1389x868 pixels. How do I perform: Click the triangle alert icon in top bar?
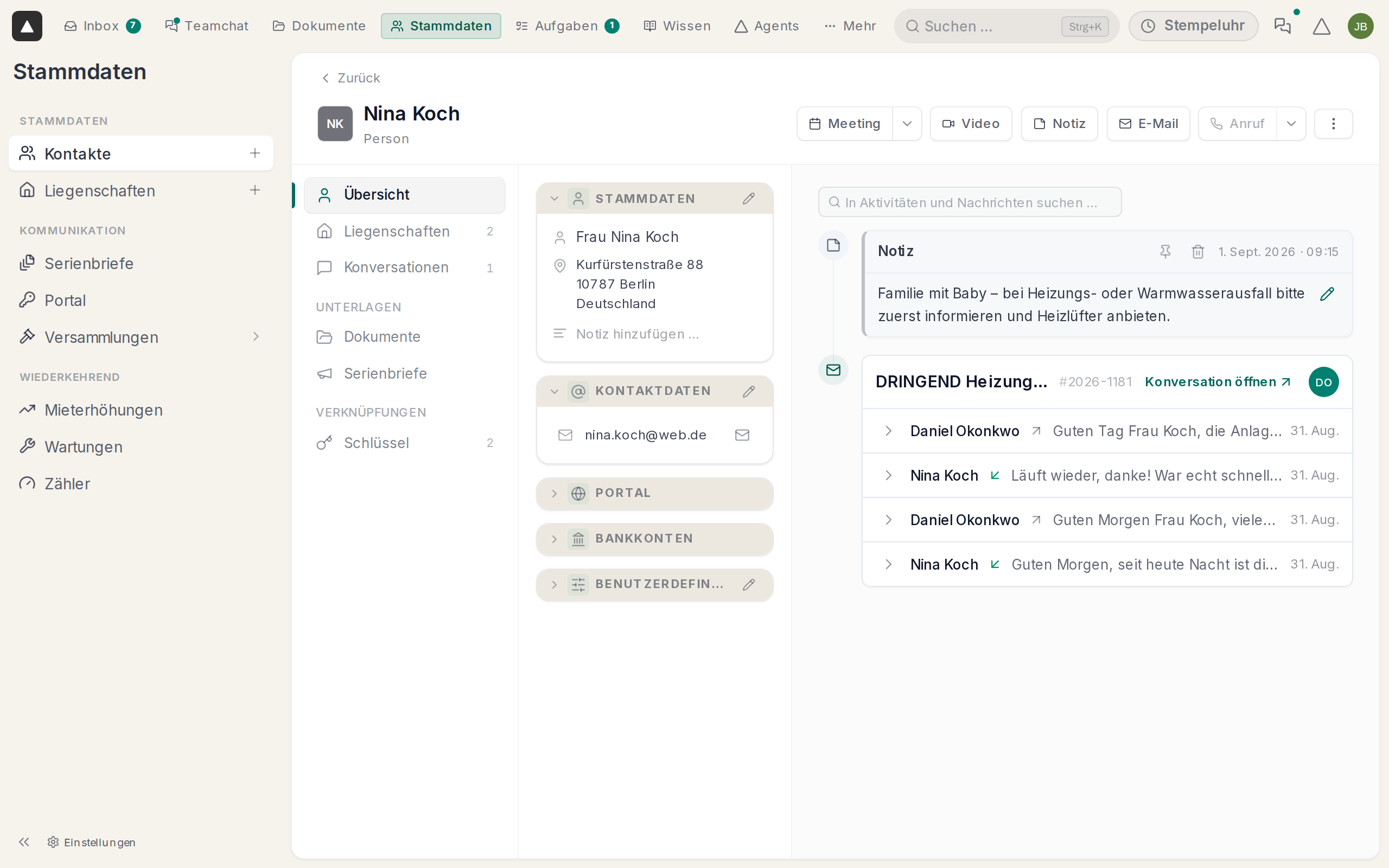click(x=1321, y=27)
